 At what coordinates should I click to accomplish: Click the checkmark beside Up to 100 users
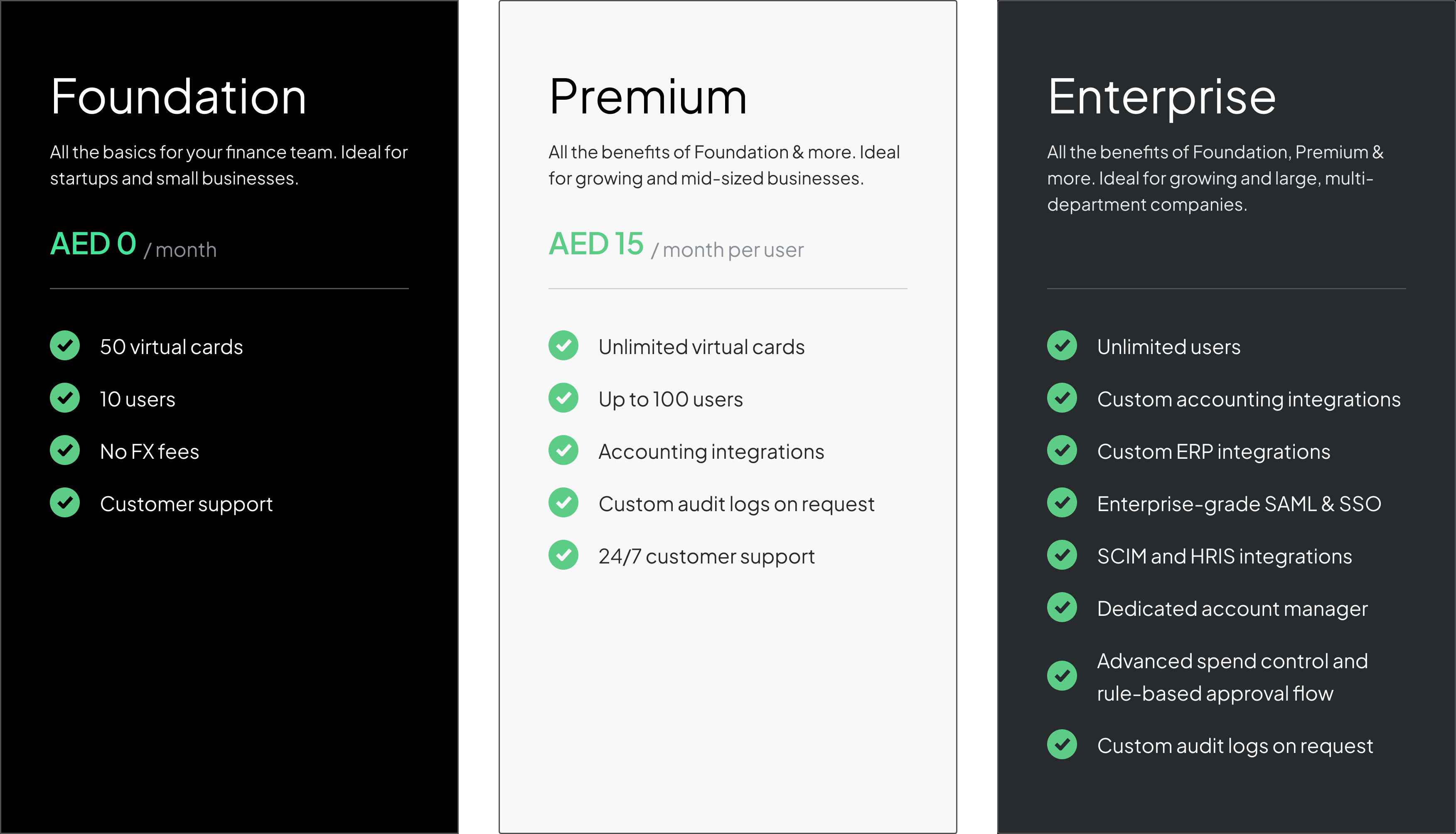click(563, 398)
